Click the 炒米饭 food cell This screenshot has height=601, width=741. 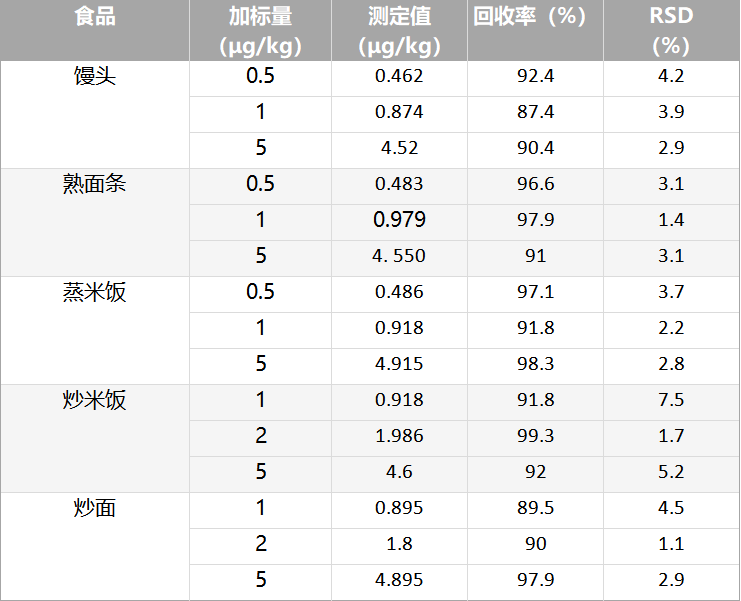(95, 400)
